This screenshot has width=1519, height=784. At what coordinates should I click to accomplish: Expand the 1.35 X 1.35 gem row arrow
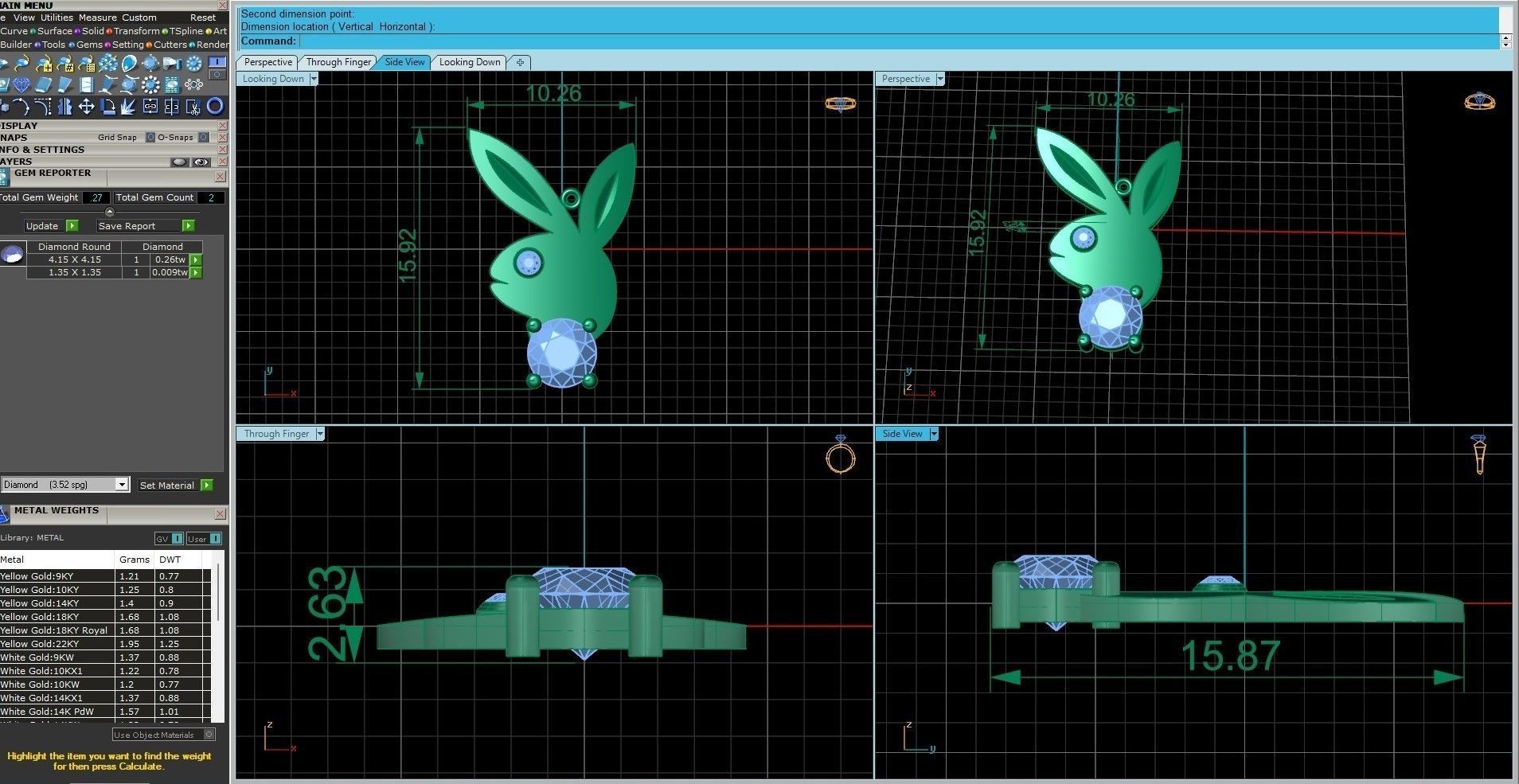[196, 273]
